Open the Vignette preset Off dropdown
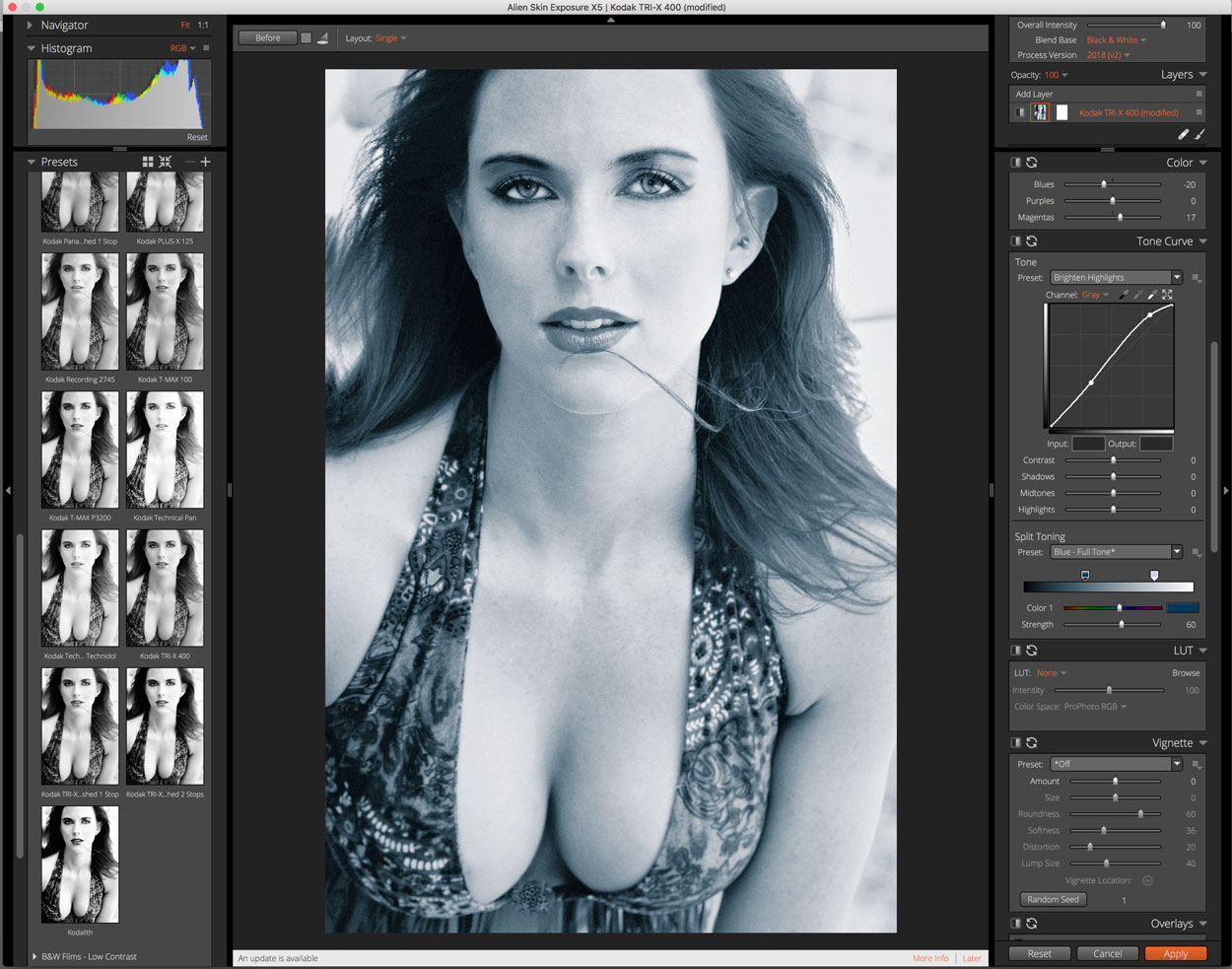 [1116, 764]
